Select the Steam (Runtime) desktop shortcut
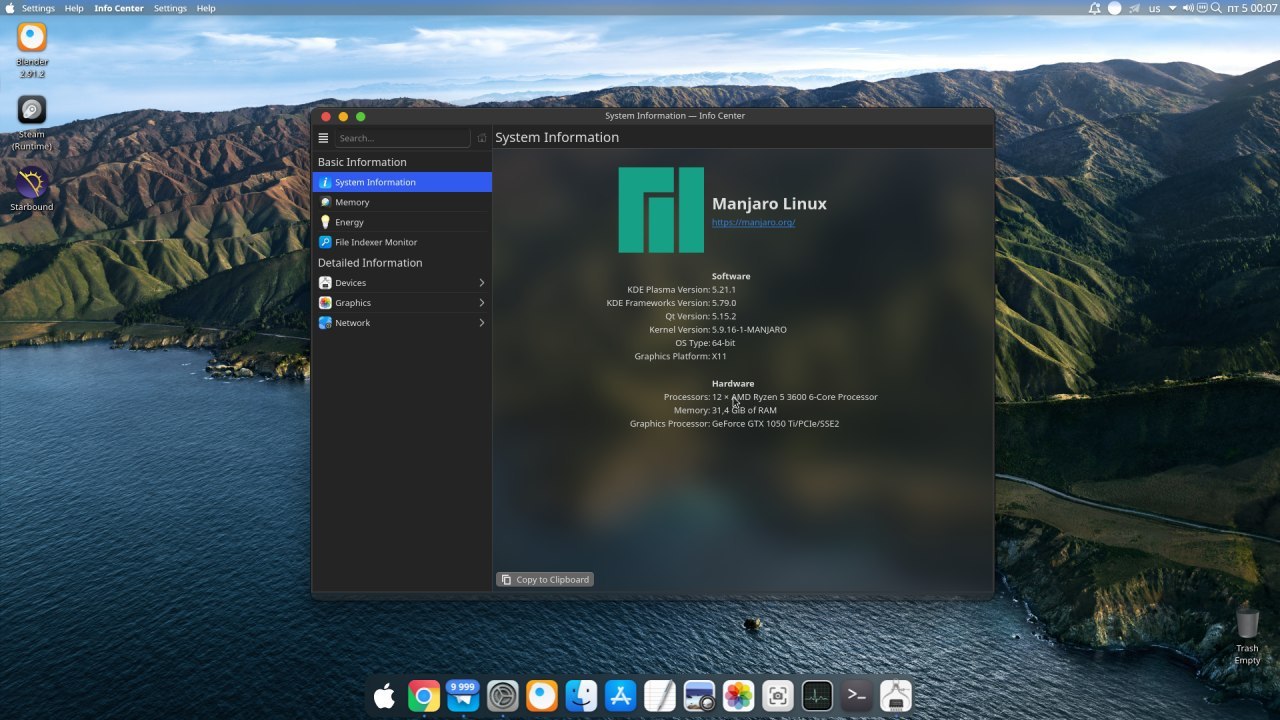This screenshot has width=1280, height=720. (32, 112)
